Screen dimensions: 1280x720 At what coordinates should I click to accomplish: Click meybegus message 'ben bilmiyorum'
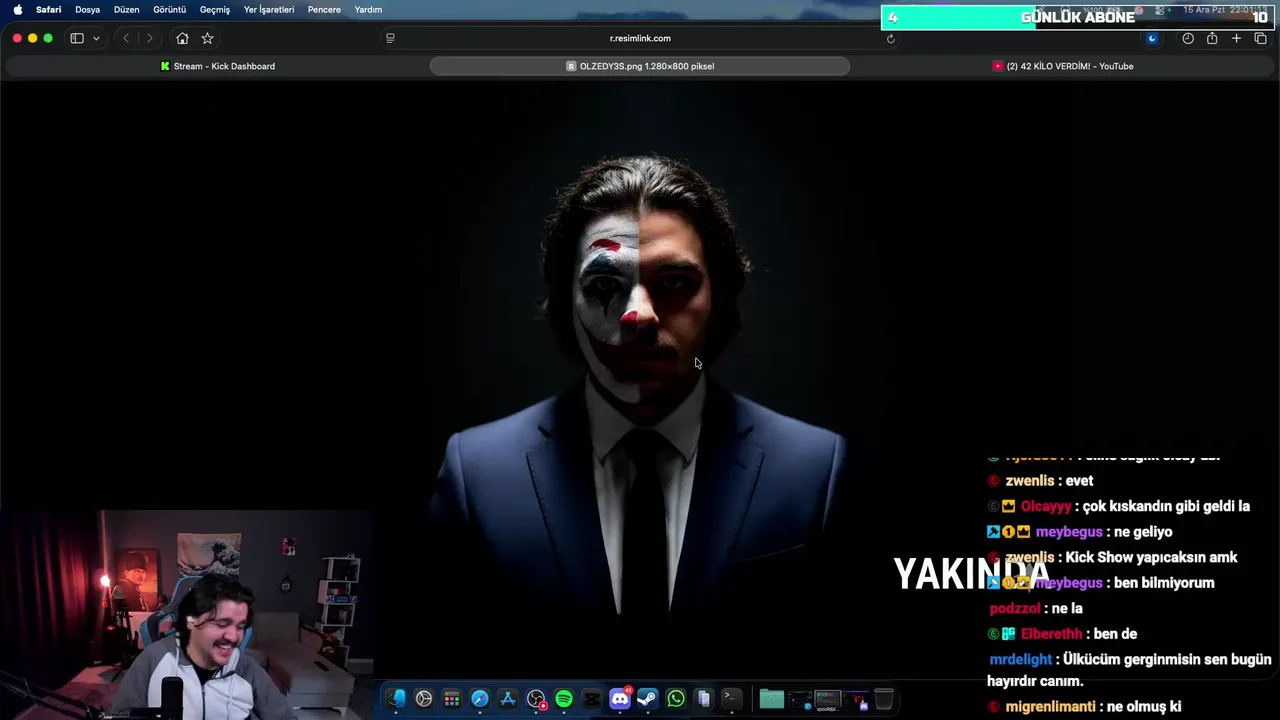point(1101,583)
